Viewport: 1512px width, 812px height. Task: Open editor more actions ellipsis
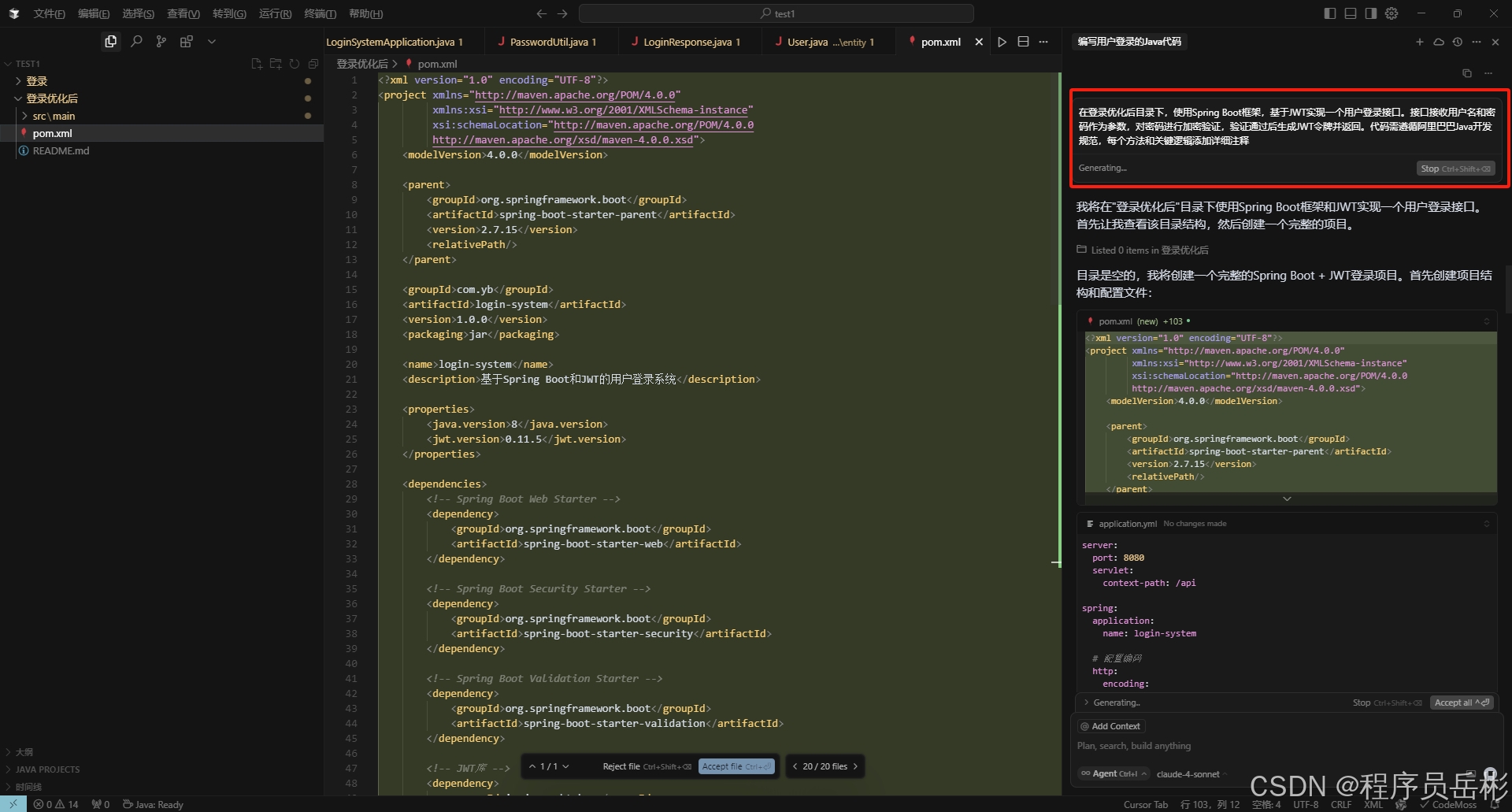click(1043, 42)
